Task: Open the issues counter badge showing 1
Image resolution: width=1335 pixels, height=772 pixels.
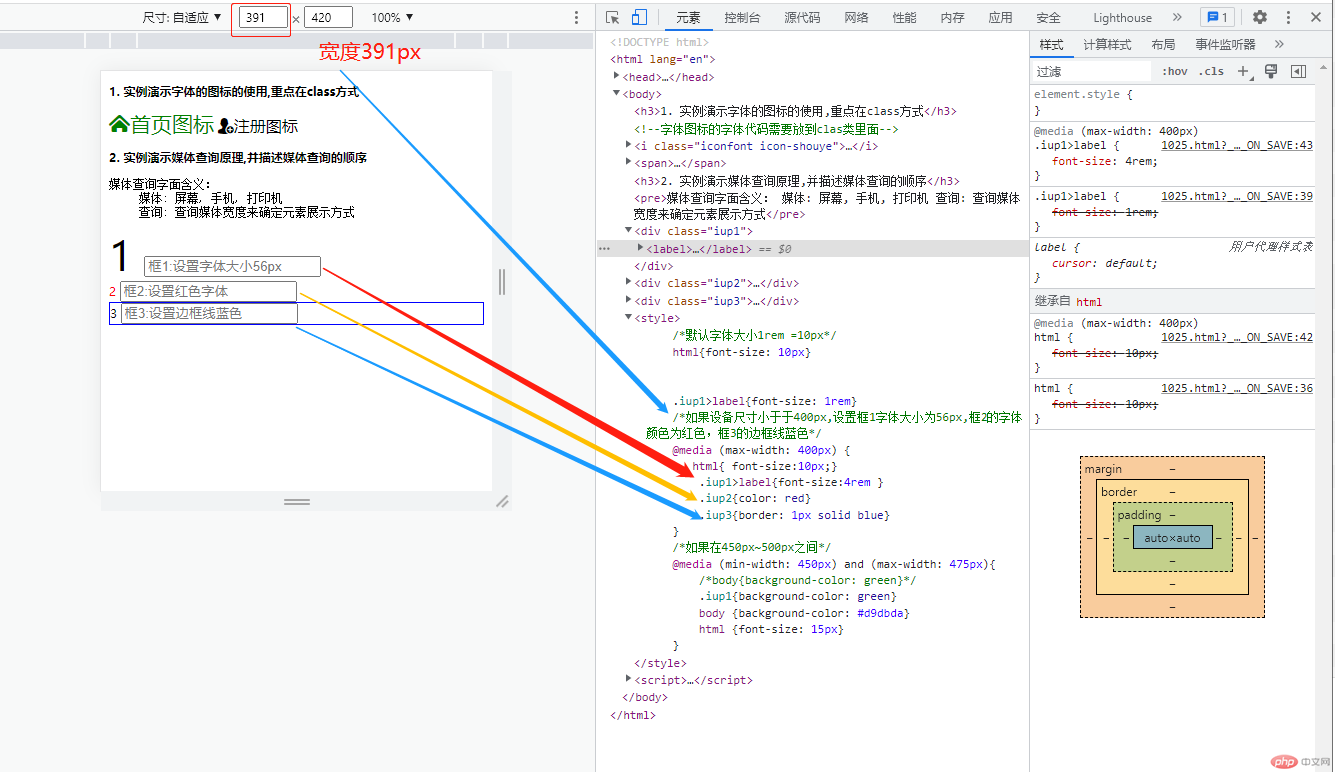Action: (1216, 17)
